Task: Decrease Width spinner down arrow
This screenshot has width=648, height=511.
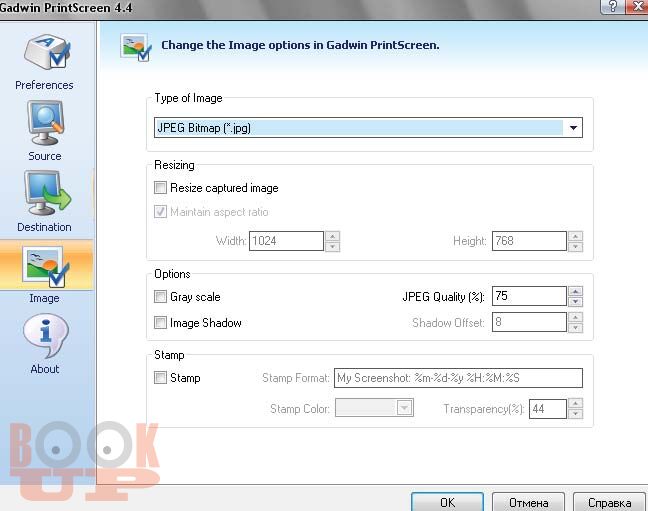Action: pyautogui.click(x=333, y=247)
